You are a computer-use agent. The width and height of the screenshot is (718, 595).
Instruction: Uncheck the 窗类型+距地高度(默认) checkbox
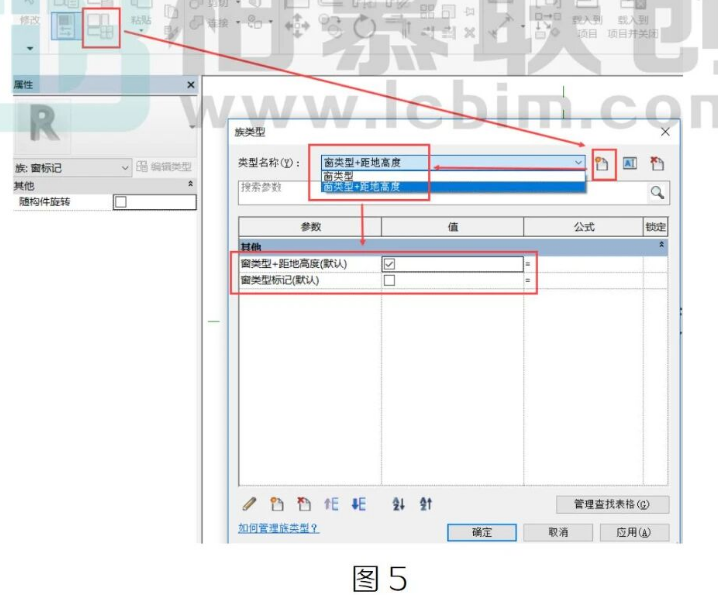[x=389, y=264]
